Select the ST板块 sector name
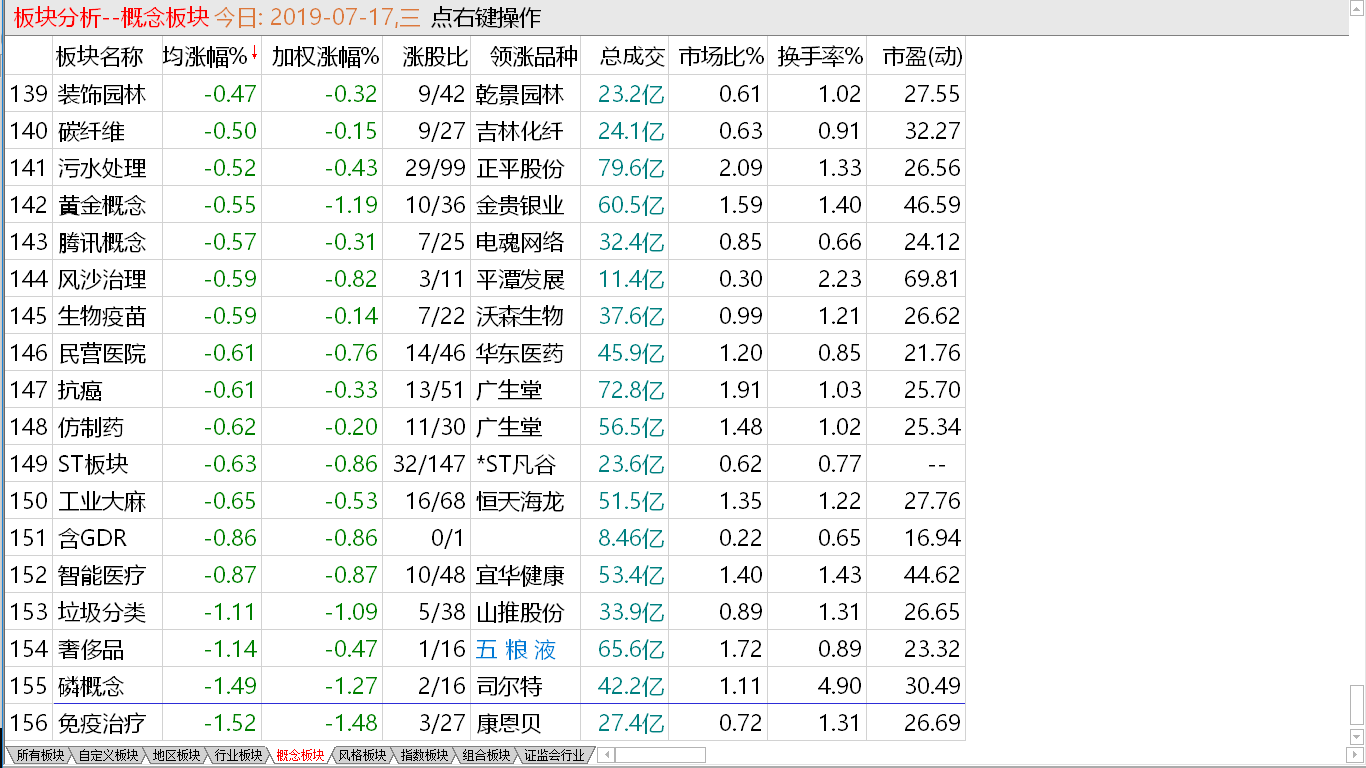Screen dimensions: 1366x768 pyautogui.click(x=94, y=464)
